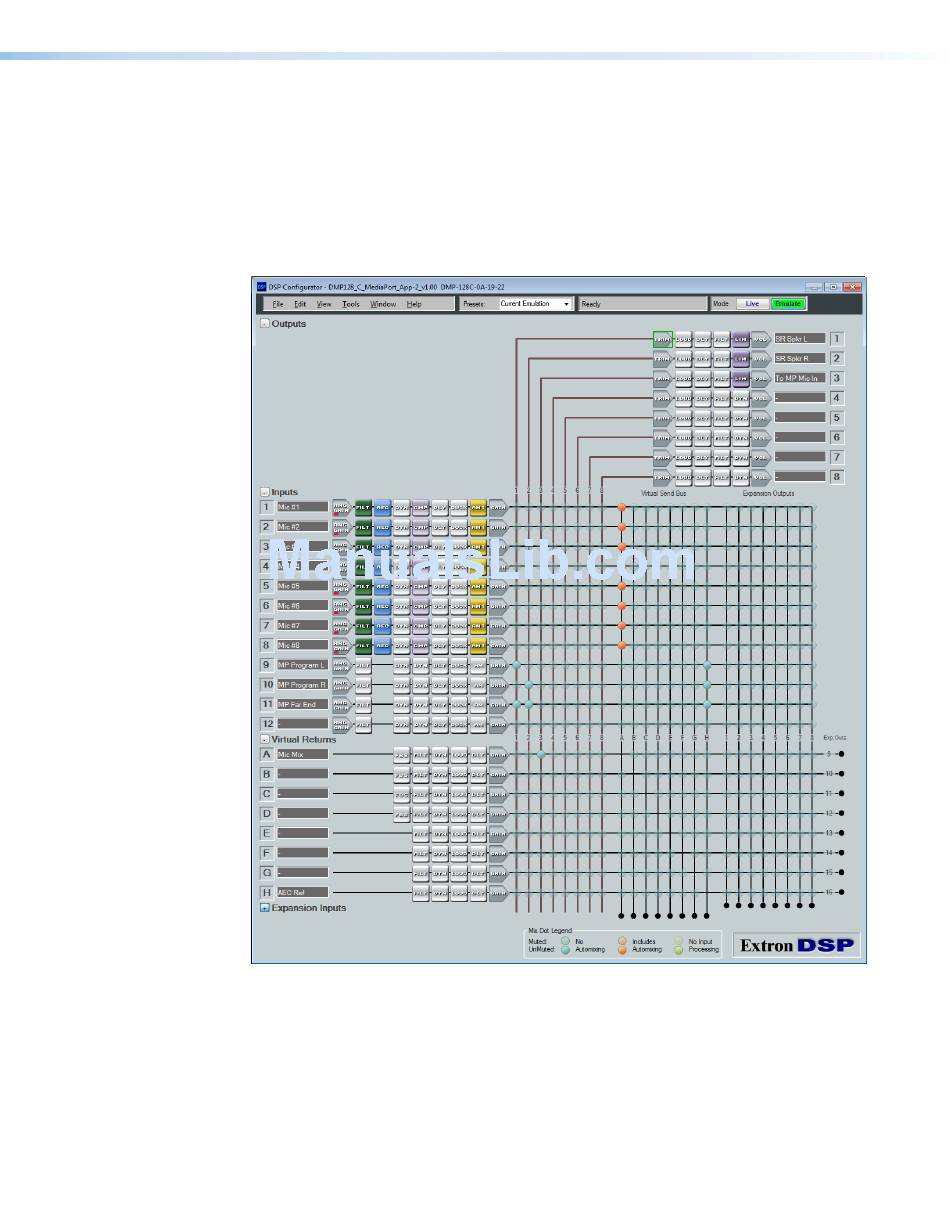This screenshot has height=1229, width=950.
Task: Collapse the Outputs section
Action: (x=265, y=324)
